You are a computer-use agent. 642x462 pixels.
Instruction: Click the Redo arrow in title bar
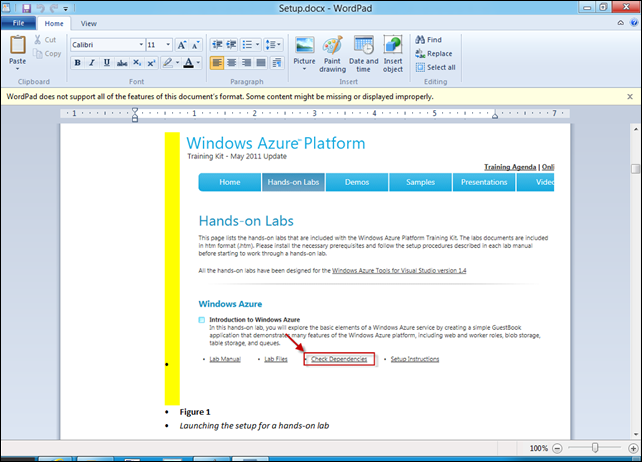pos(54,8)
